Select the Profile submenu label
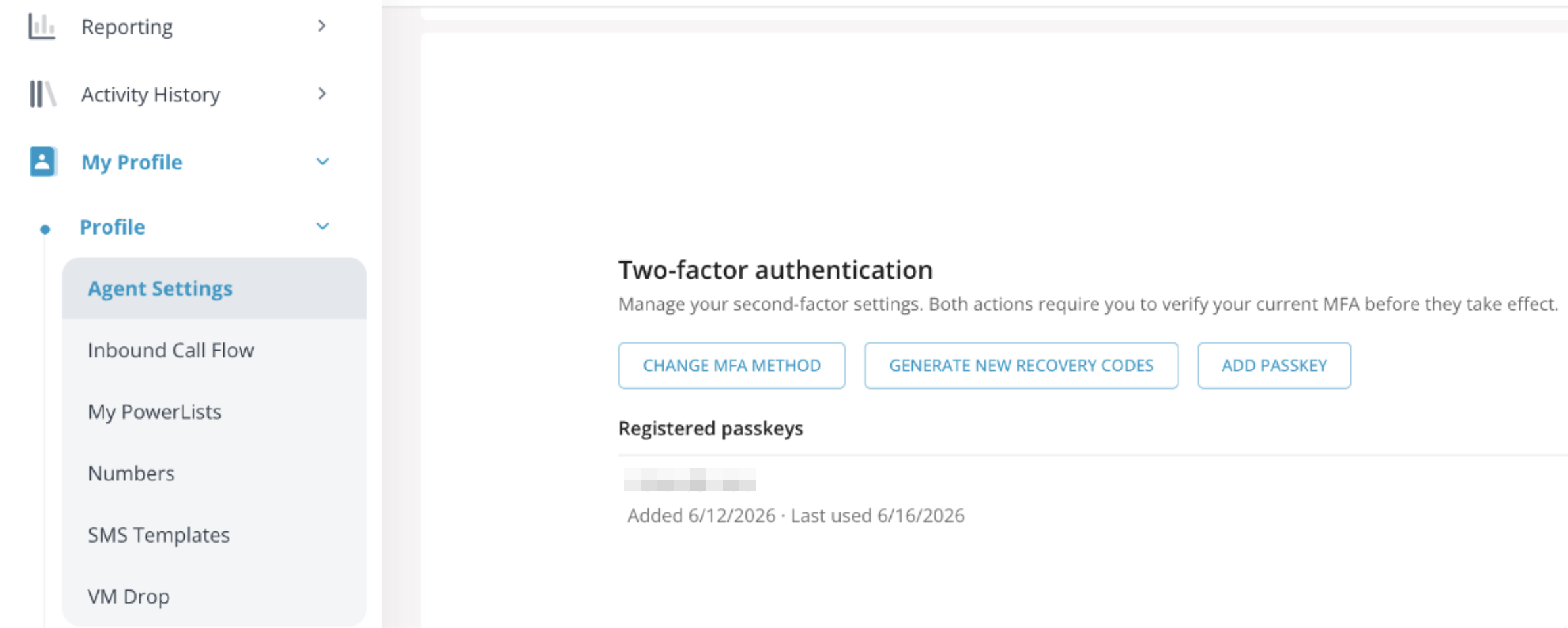Viewport: 1568px width, 628px height. (112, 227)
